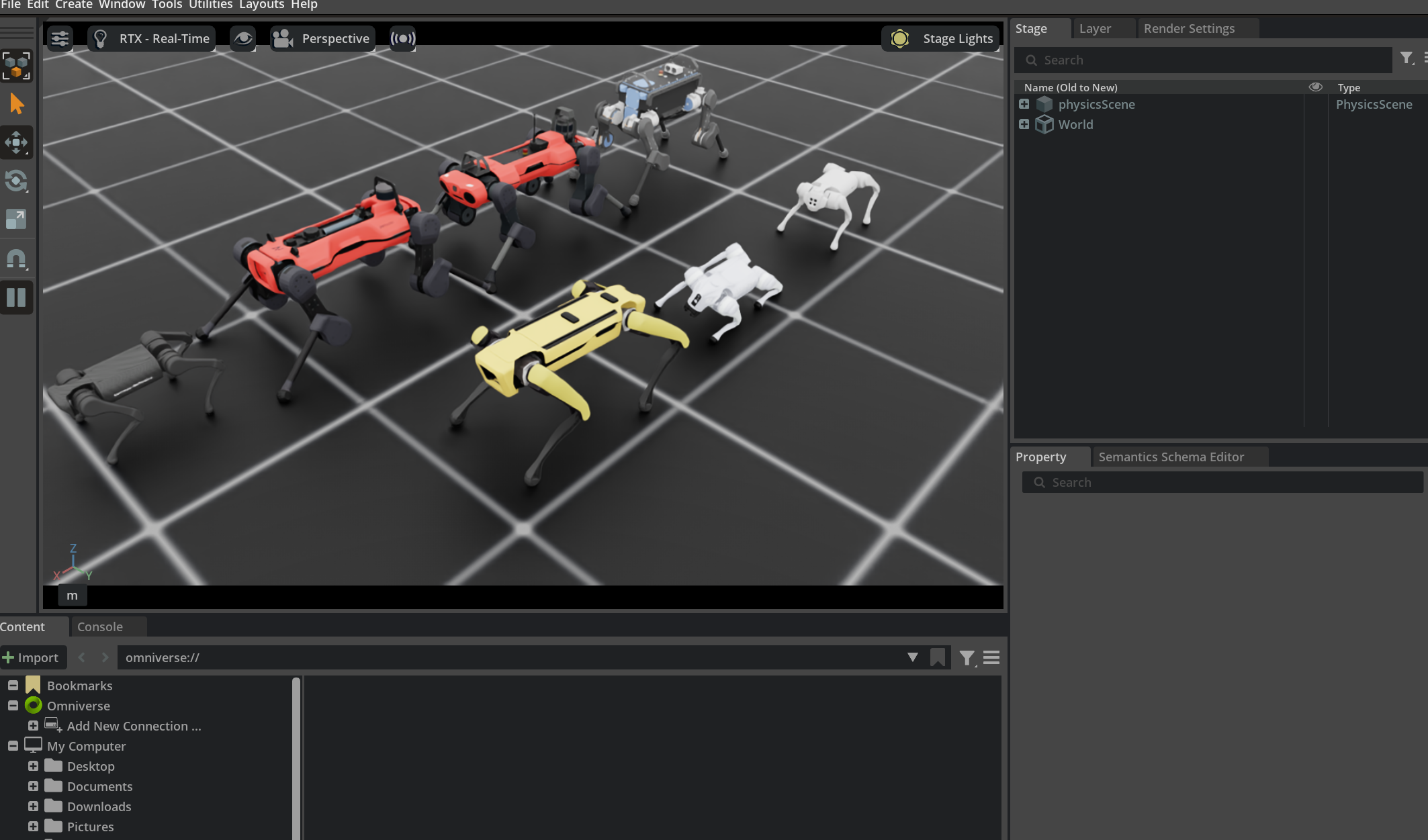Screen dimensions: 1428x840
Task: Switch to Render Settings tab
Action: click(x=1188, y=28)
